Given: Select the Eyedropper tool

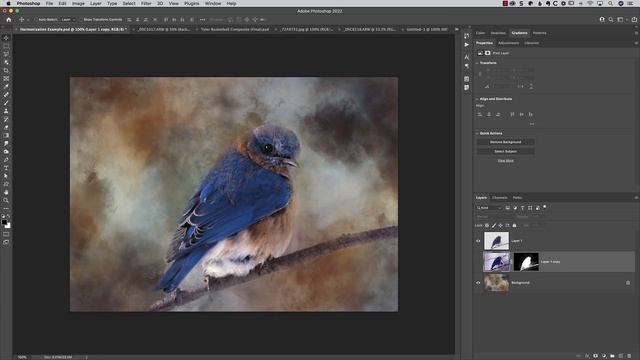Looking at the screenshot, I should [x=6, y=87].
